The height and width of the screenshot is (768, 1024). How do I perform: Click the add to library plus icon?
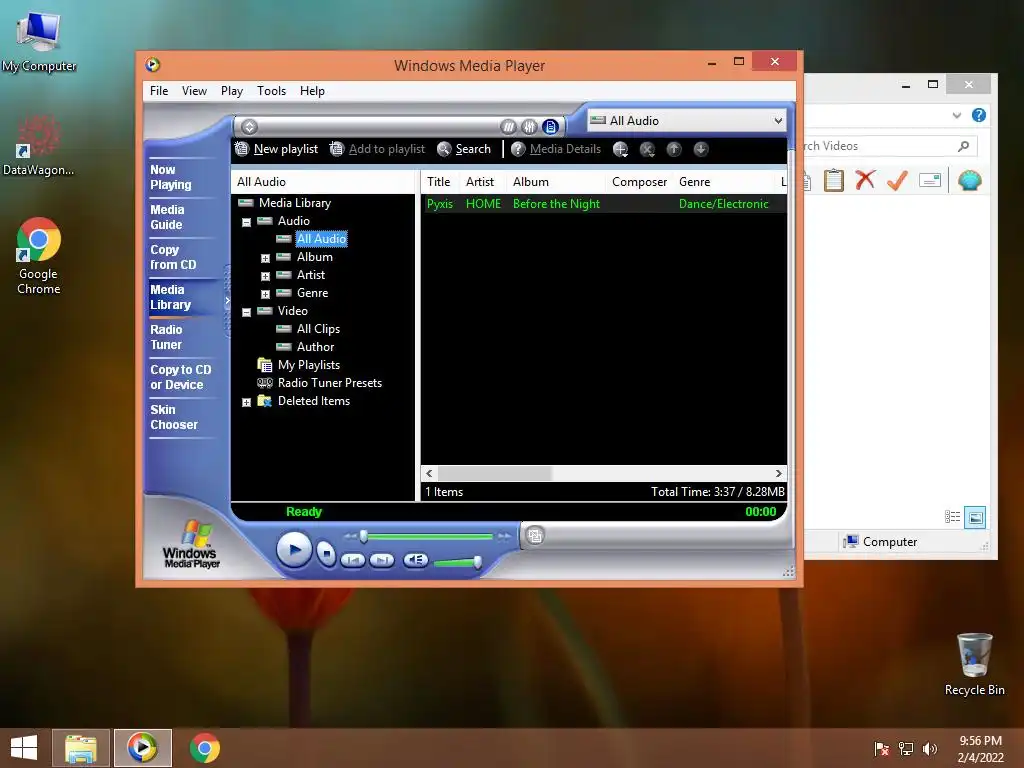pyautogui.click(x=620, y=150)
